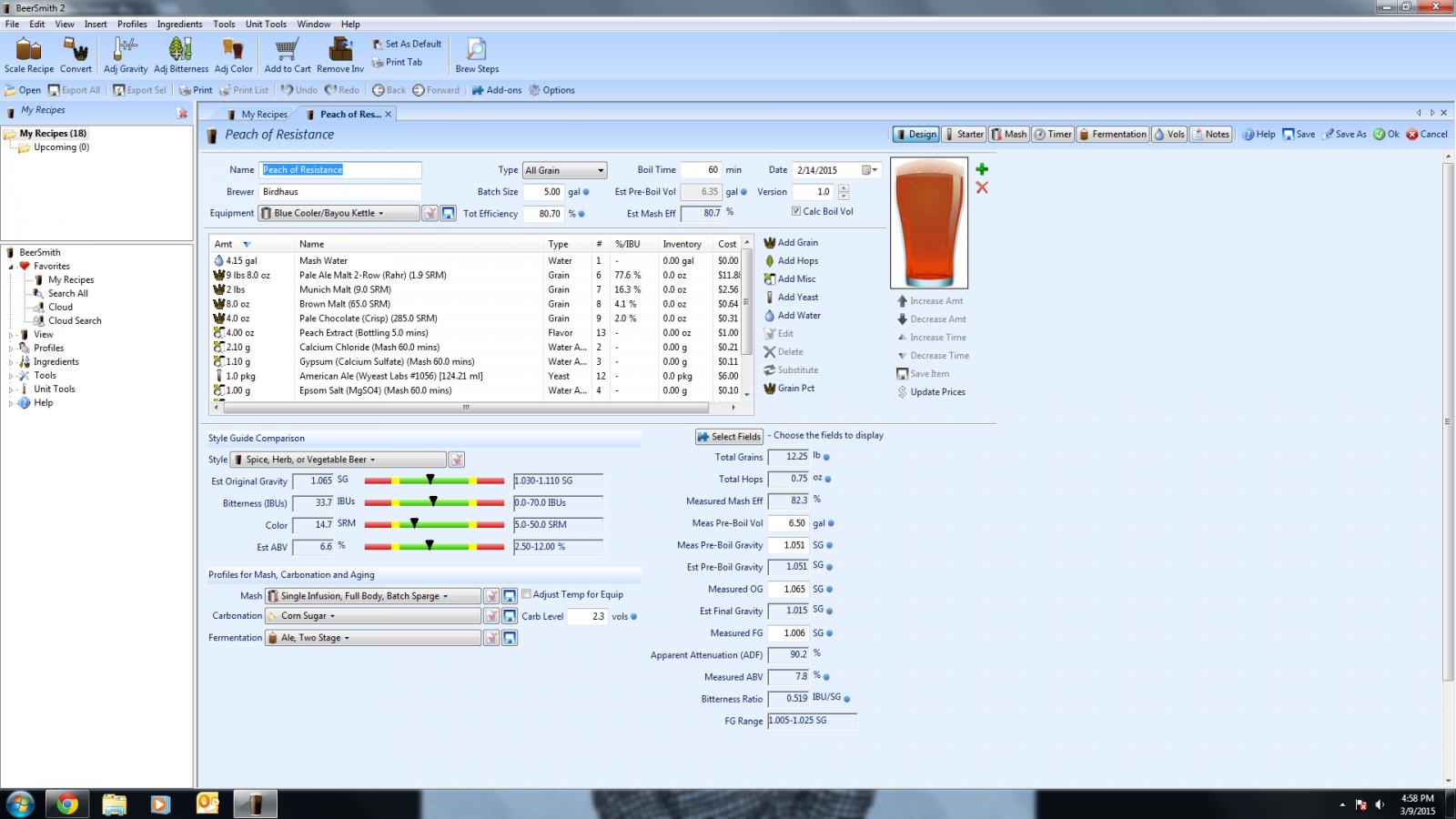Click Add Yeast ingredient button
The image size is (1456, 819).
click(x=791, y=298)
